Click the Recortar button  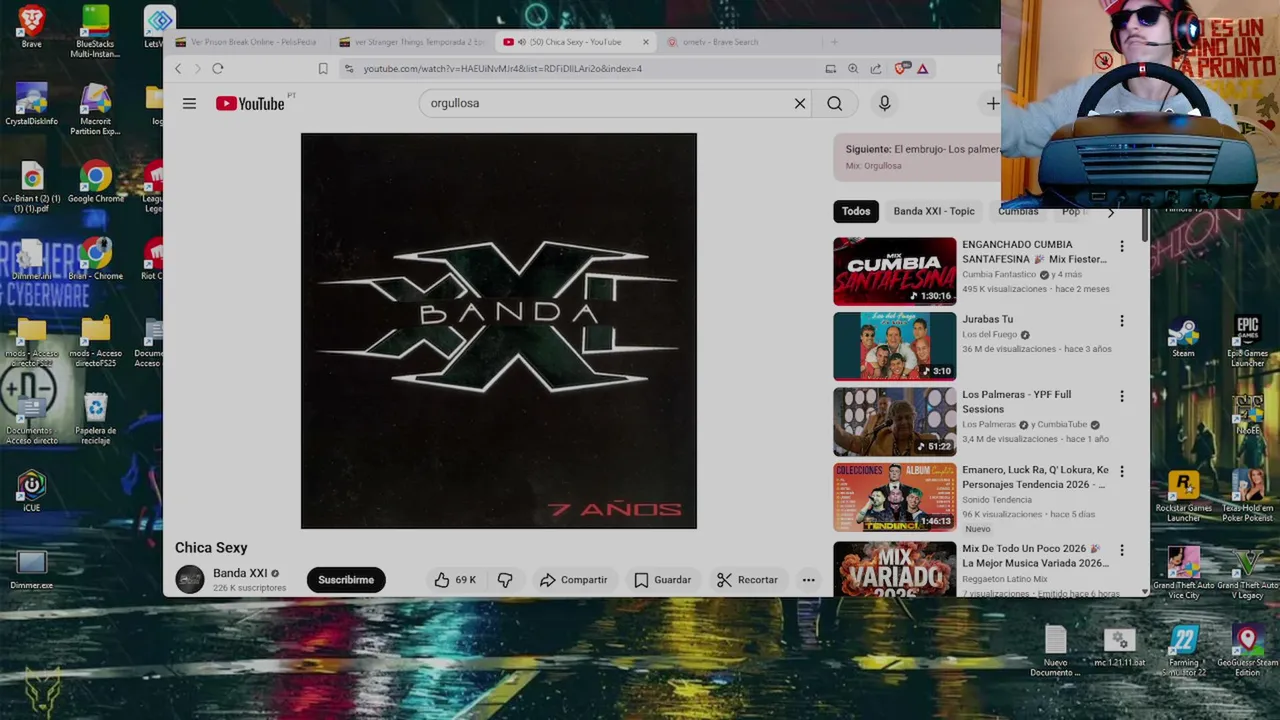747,580
